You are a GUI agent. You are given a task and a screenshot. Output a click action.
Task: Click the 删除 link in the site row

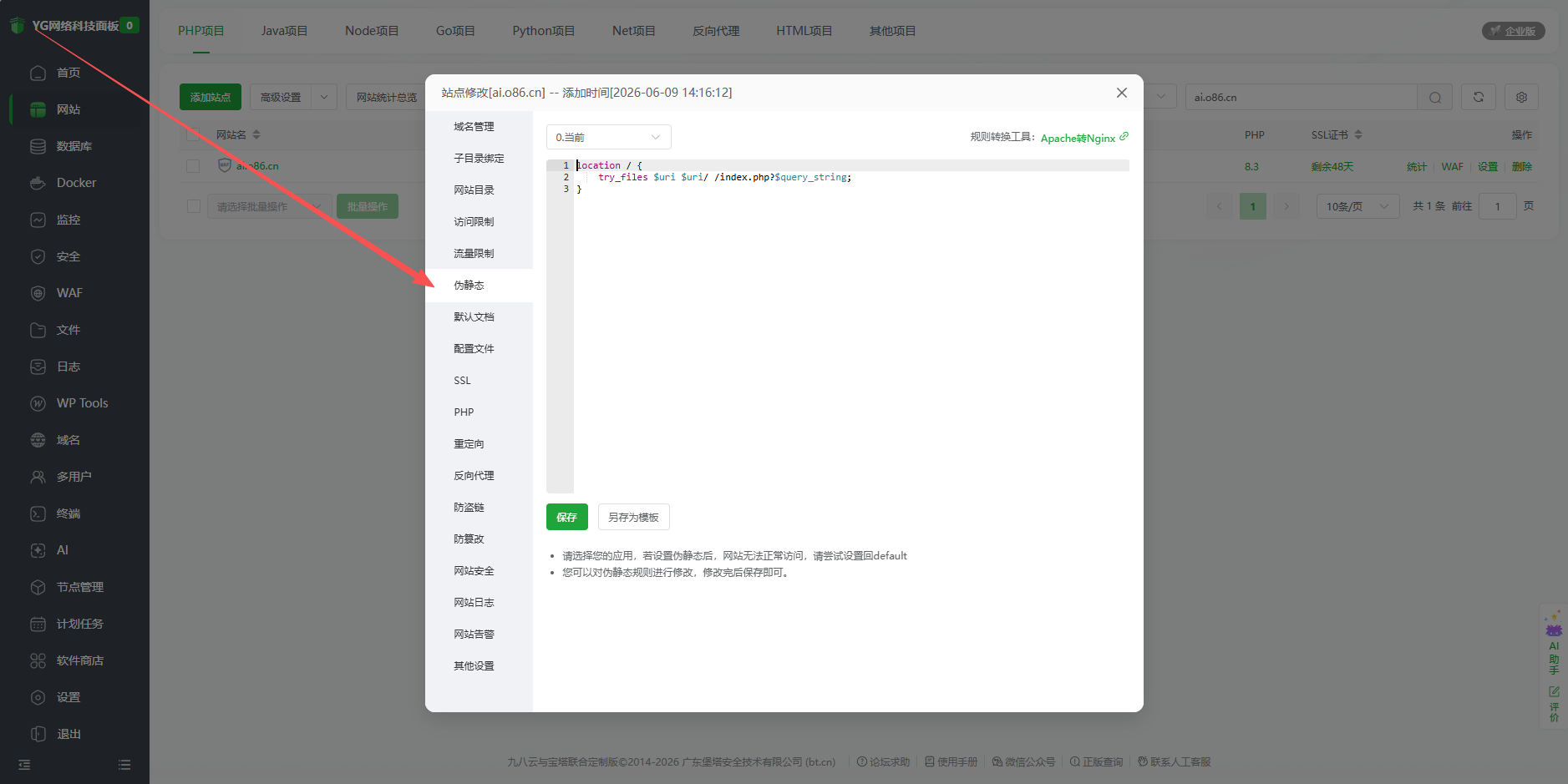(x=1522, y=166)
